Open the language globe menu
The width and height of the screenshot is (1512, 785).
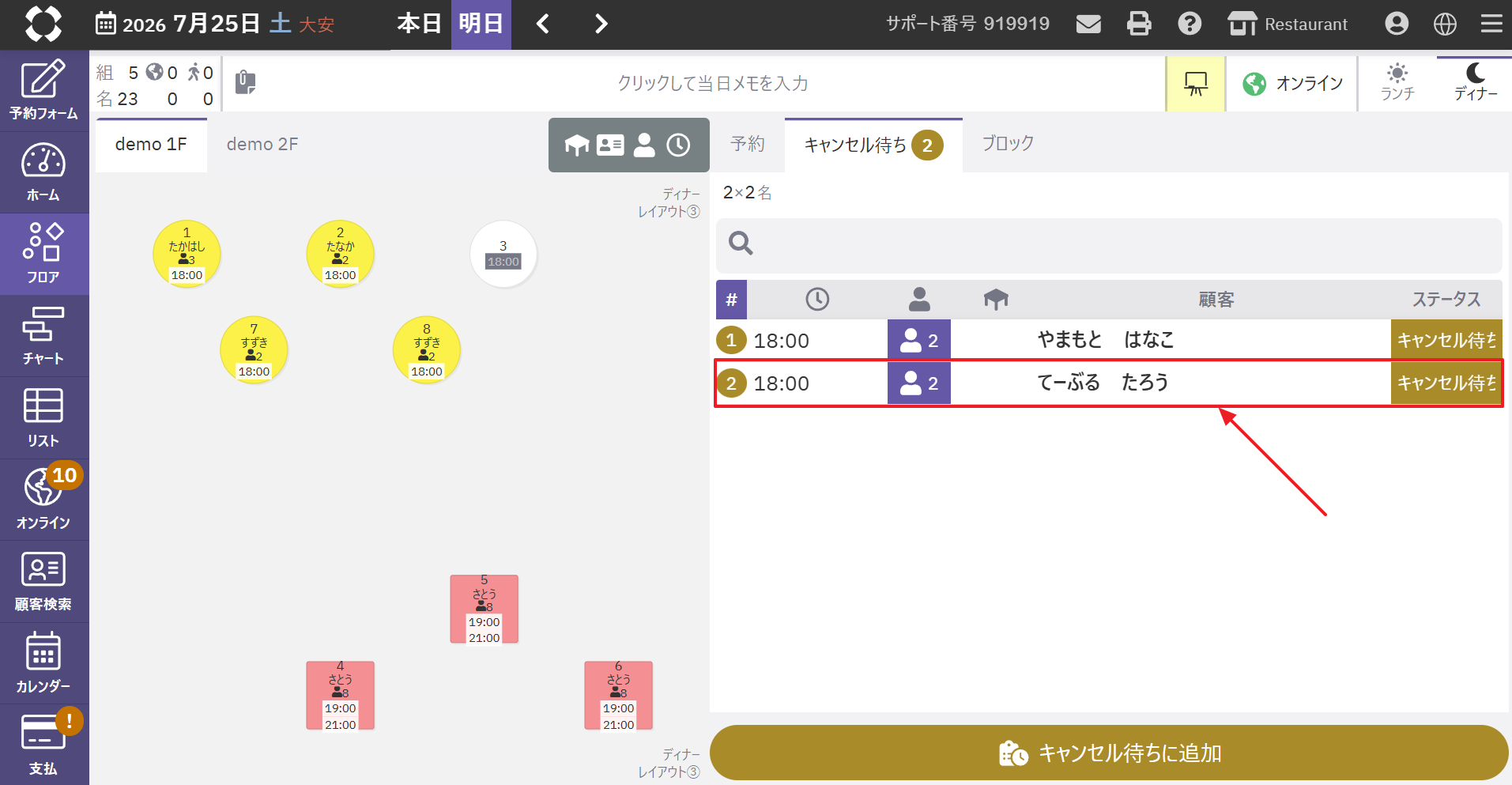(x=1445, y=24)
